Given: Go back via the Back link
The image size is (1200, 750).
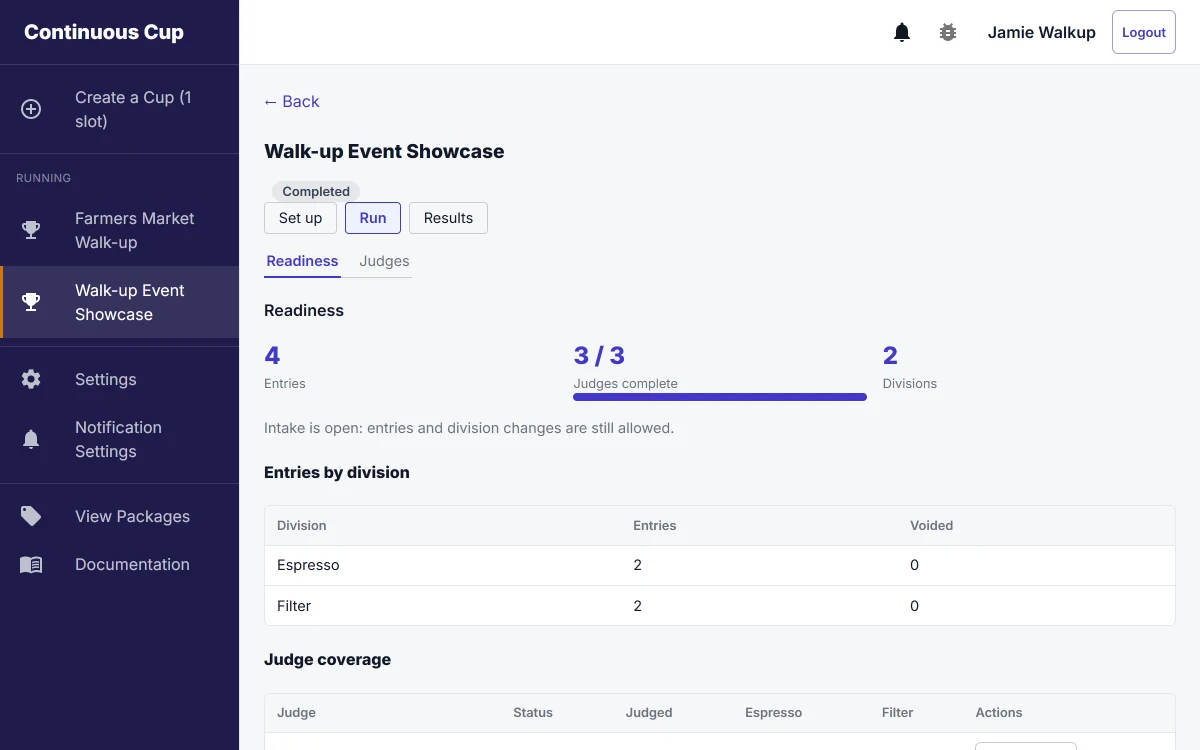Looking at the screenshot, I should [291, 101].
